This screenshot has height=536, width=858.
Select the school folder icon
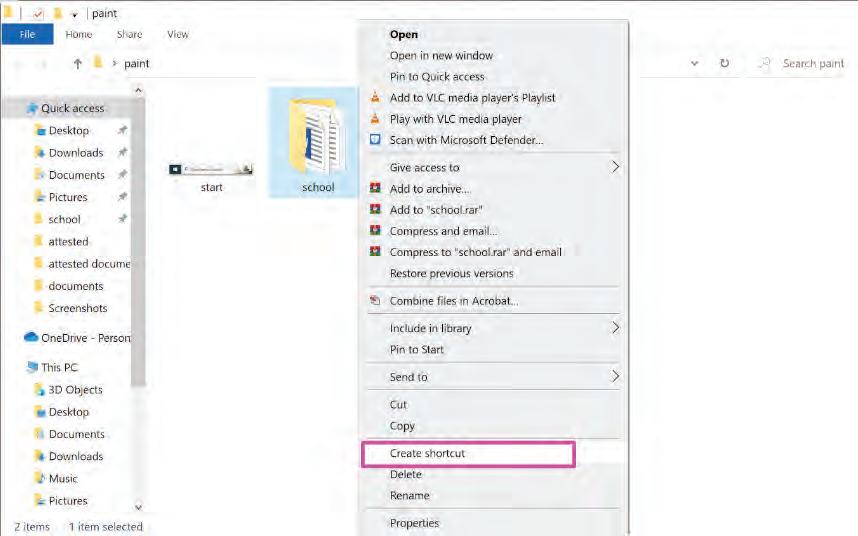point(314,135)
